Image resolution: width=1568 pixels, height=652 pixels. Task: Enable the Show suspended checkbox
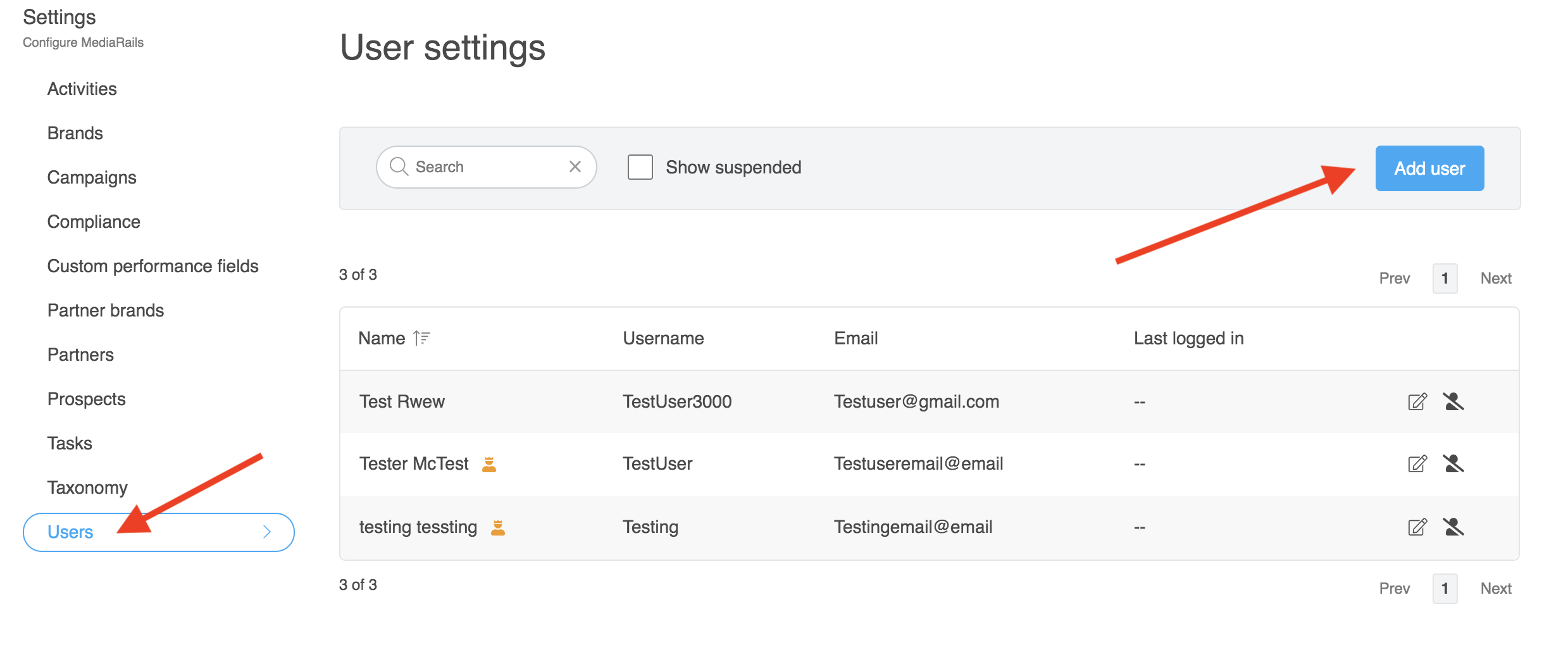tap(640, 168)
